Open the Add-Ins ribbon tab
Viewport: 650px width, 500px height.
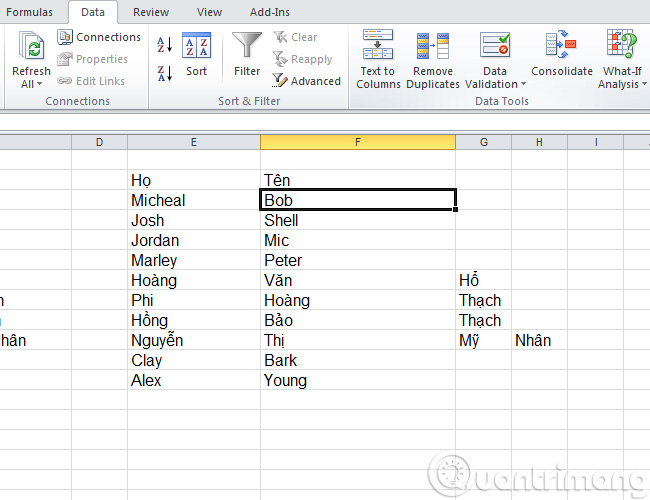point(270,12)
